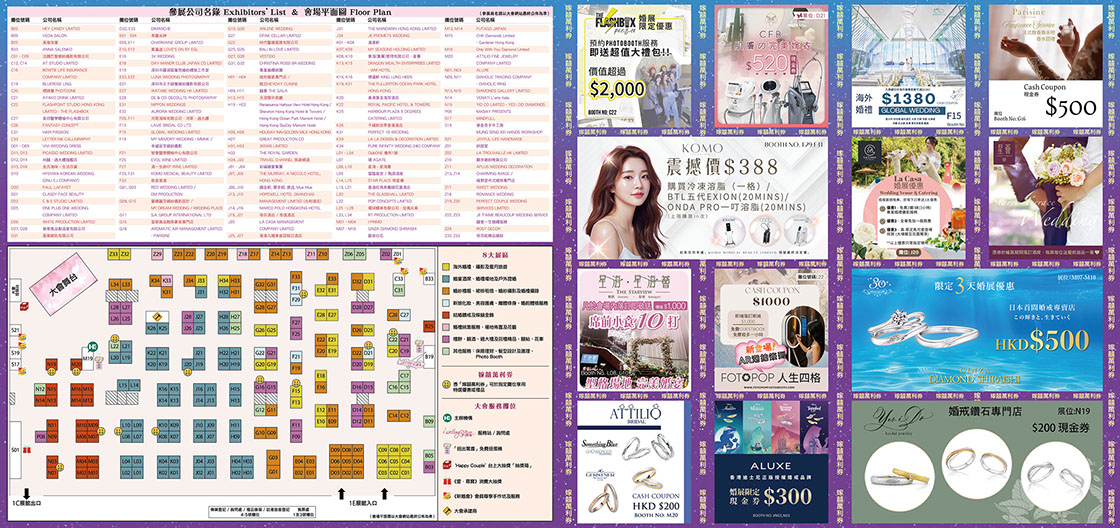1120x528 pixels.
Task: Click the 'HEY CANDY LIMITED' exhibitor entry
Action: [x=61, y=29]
